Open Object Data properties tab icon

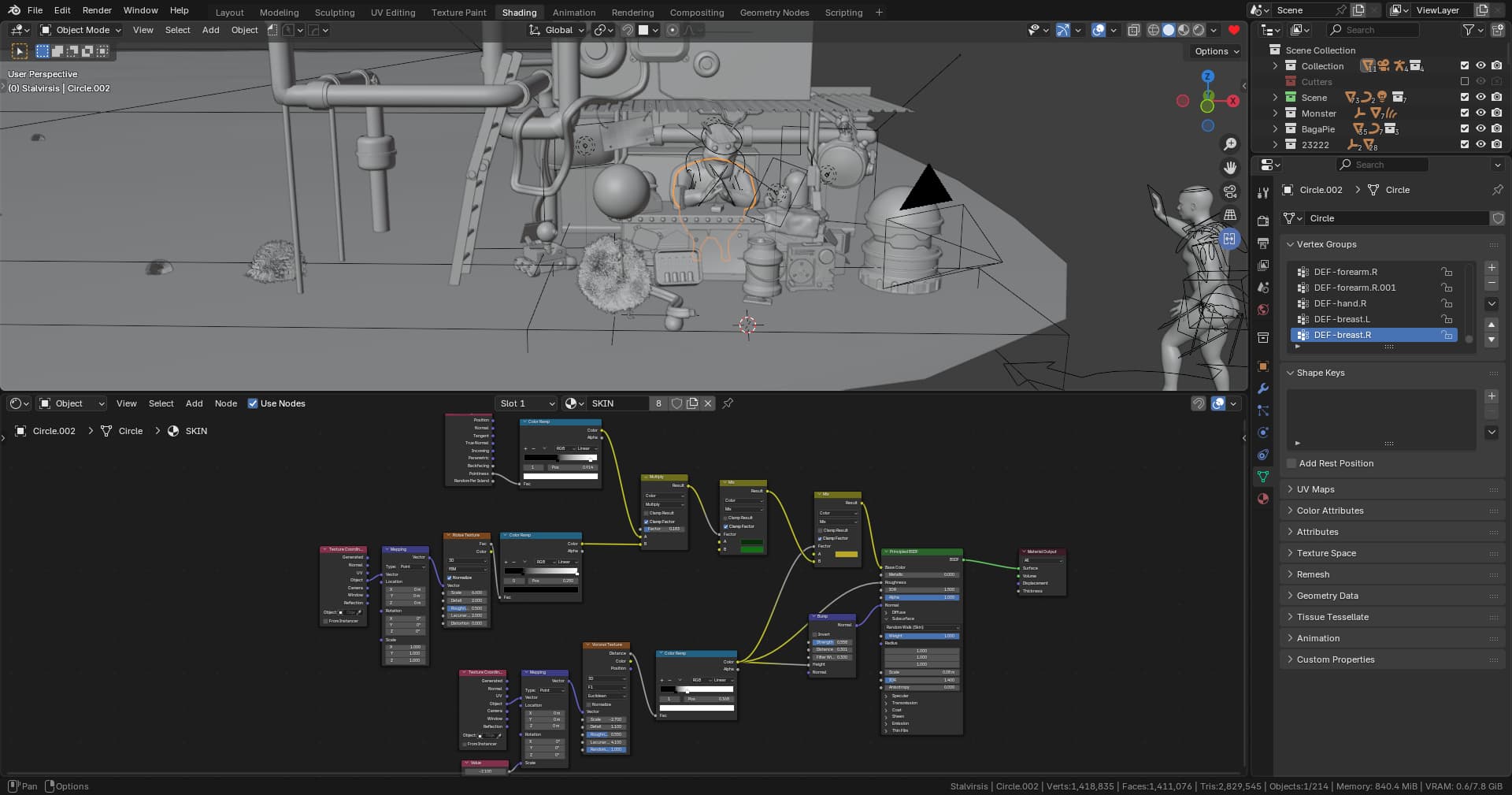coord(1263,477)
